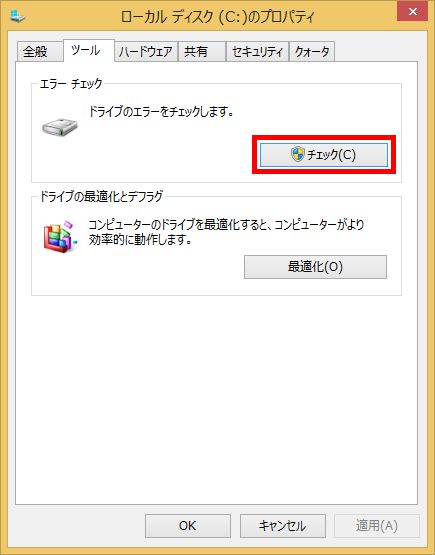Switch to the クォータ tab

[312, 52]
